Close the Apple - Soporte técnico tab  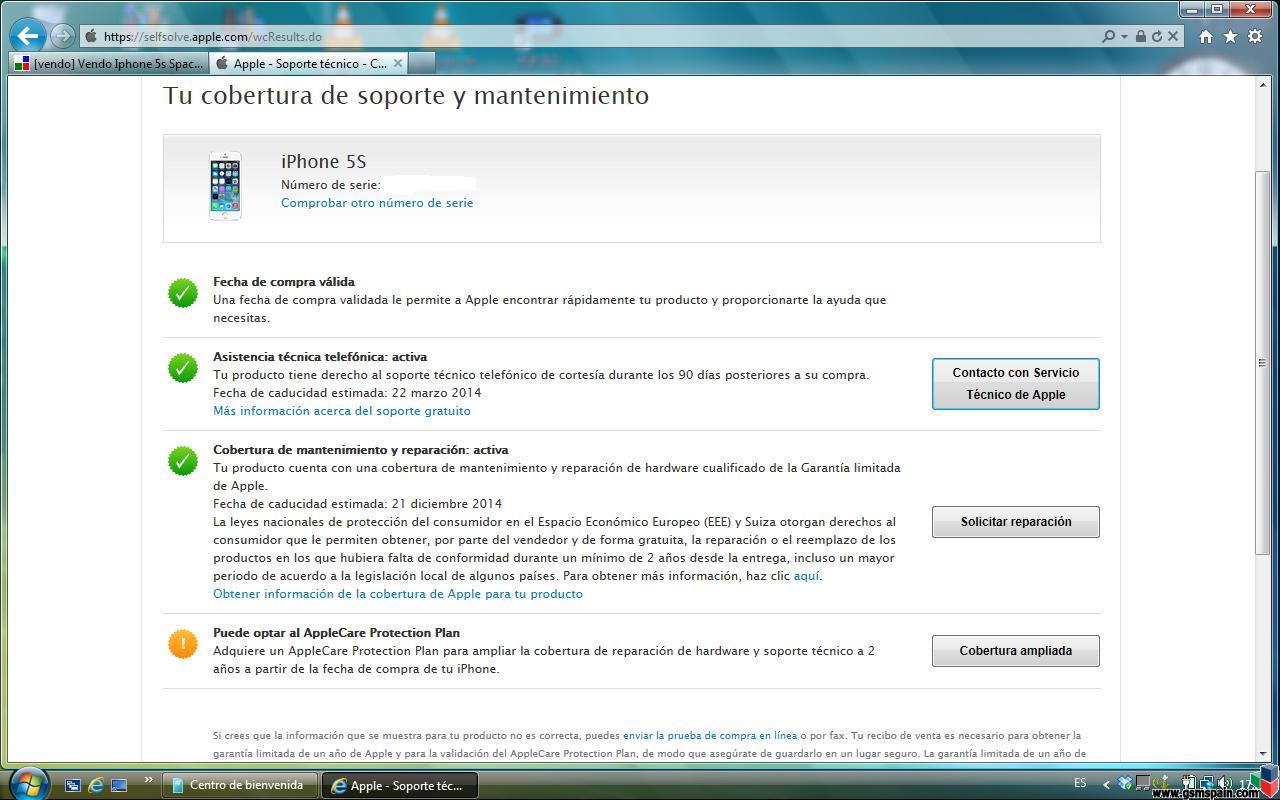click(x=398, y=63)
